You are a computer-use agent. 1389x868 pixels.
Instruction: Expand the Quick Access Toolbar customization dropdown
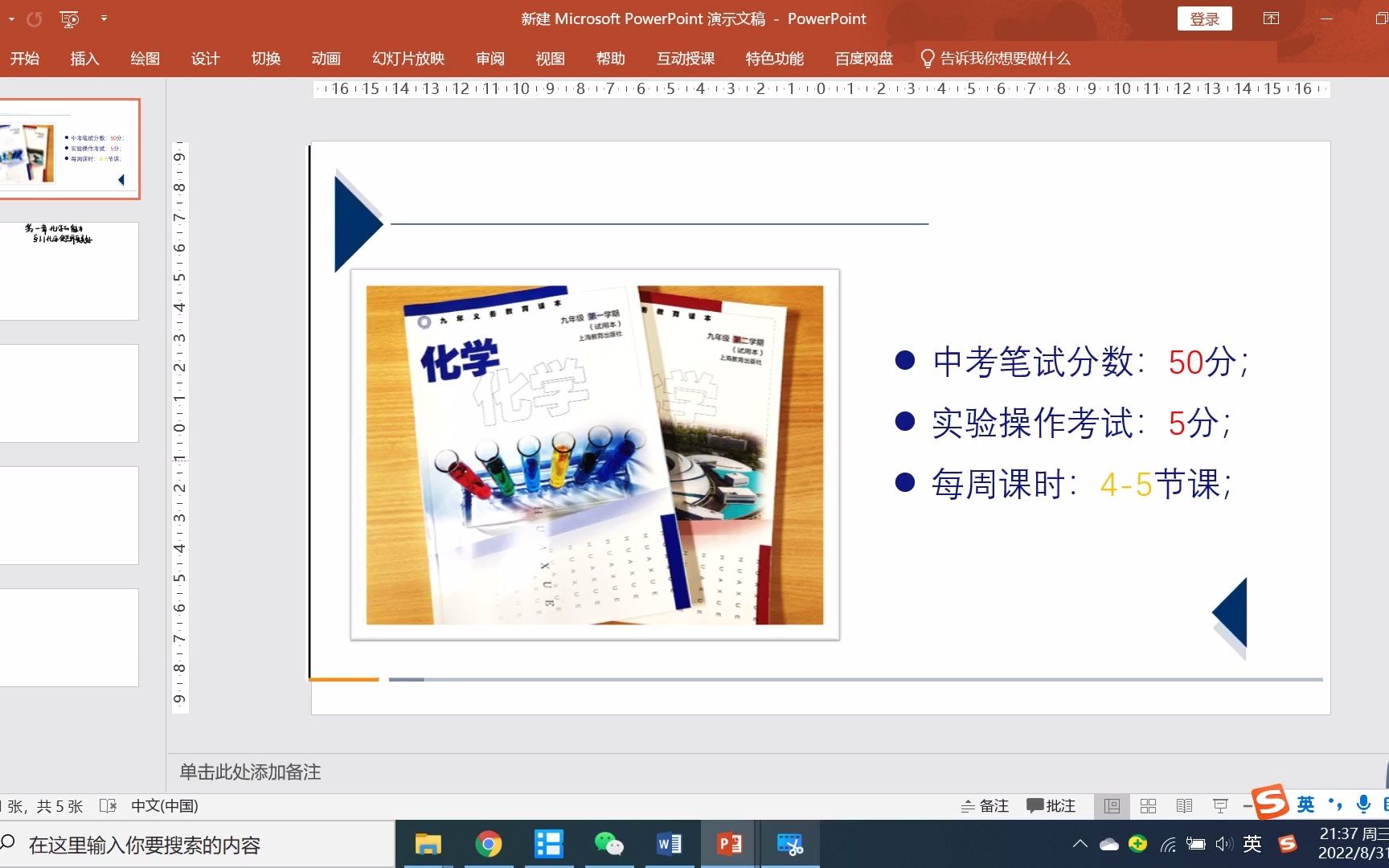click(x=104, y=18)
